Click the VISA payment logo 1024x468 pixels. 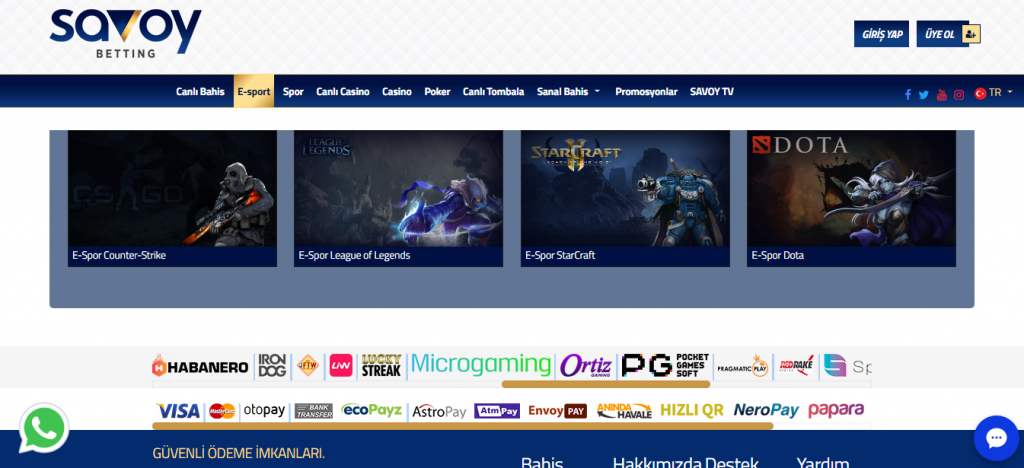(178, 411)
